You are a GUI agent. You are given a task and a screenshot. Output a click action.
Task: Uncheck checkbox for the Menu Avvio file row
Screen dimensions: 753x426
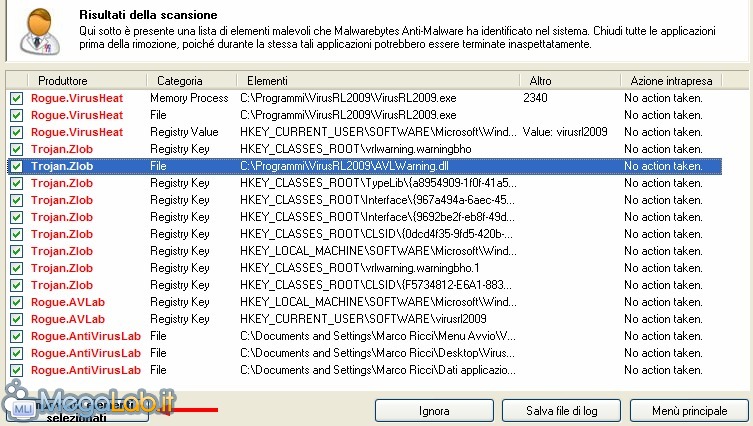click(x=16, y=336)
